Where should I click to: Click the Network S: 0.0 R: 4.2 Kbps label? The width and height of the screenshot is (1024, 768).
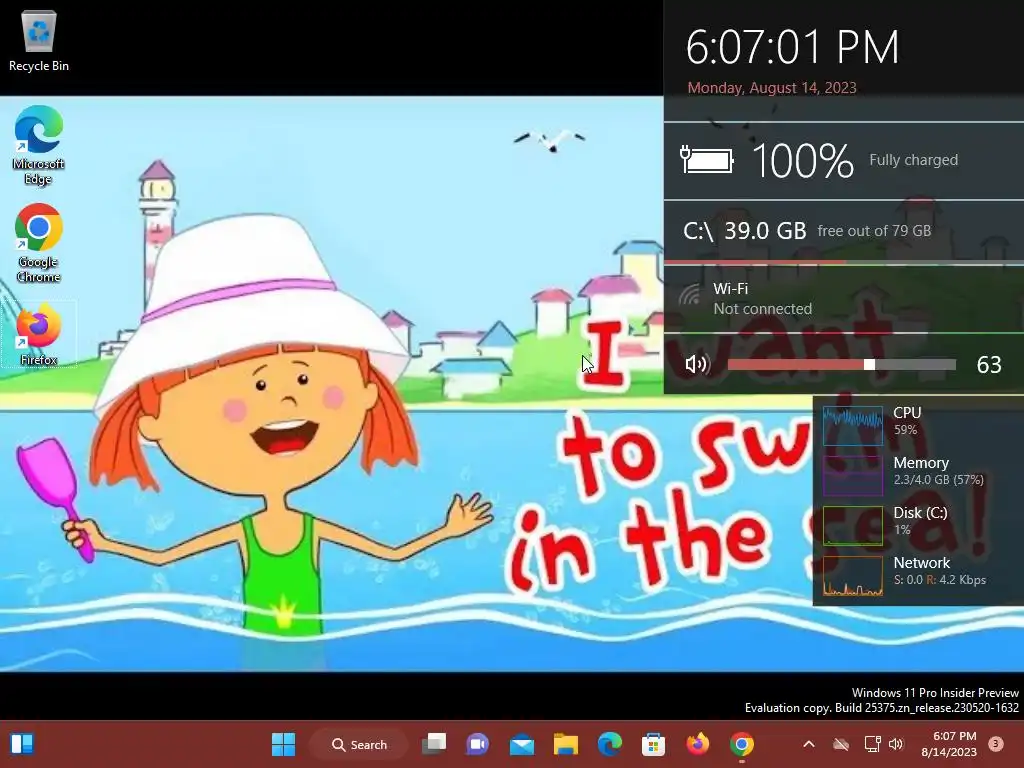pyautogui.click(x=939, y=571)
